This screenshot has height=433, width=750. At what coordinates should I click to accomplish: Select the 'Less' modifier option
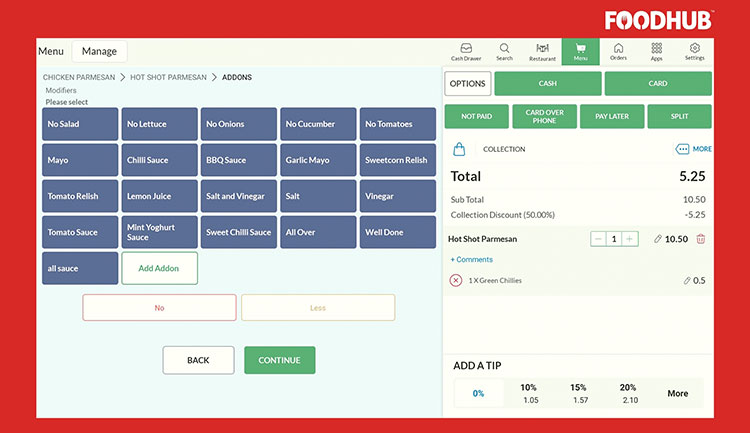coord(318,308)
